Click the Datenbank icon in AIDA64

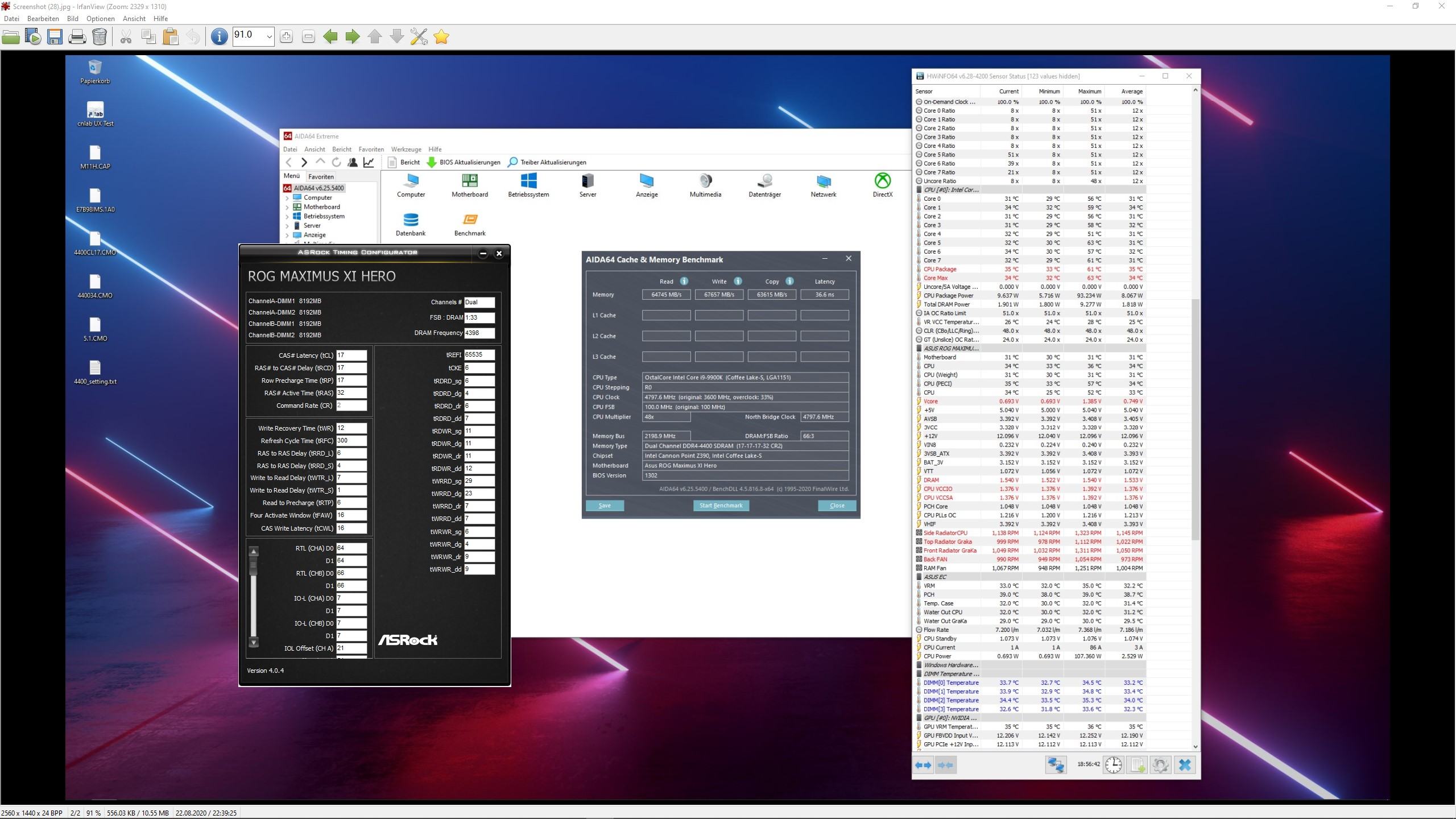coord(411,225)
